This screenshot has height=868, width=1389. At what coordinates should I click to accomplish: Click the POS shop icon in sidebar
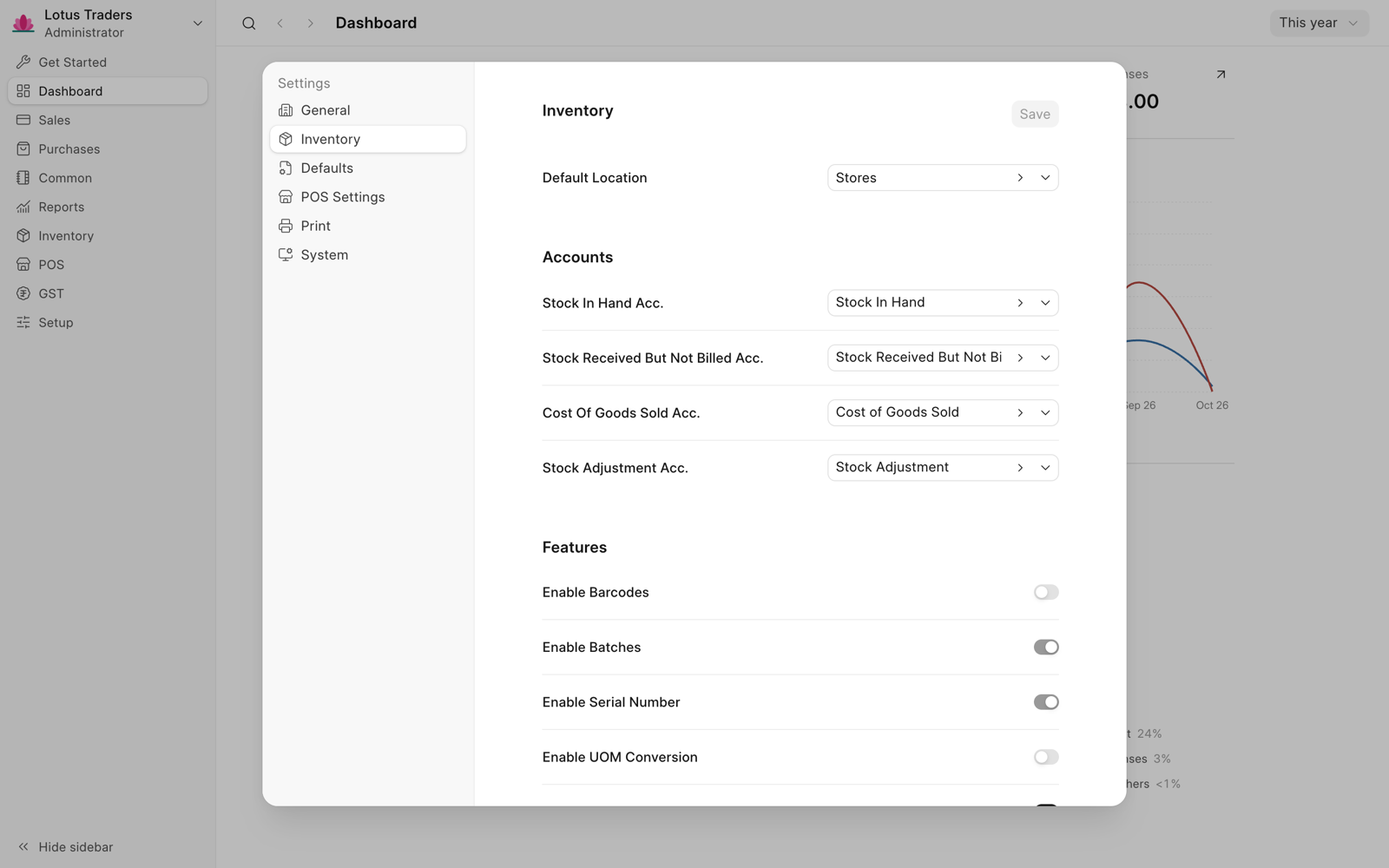[x=23, y=265]
